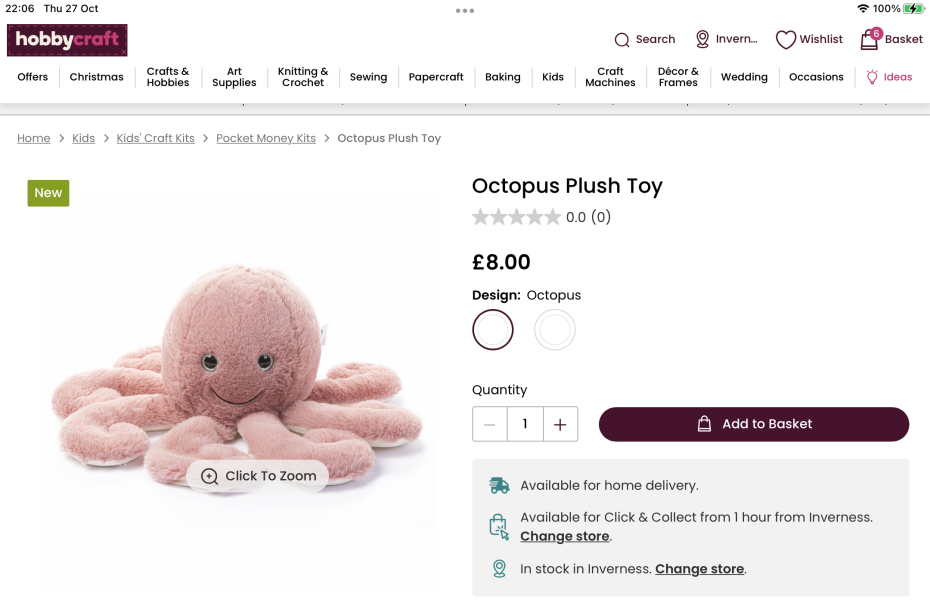This screenshot has height=600, width=930.
Task: Increase quantity with plus button
Action: (560, 424)
